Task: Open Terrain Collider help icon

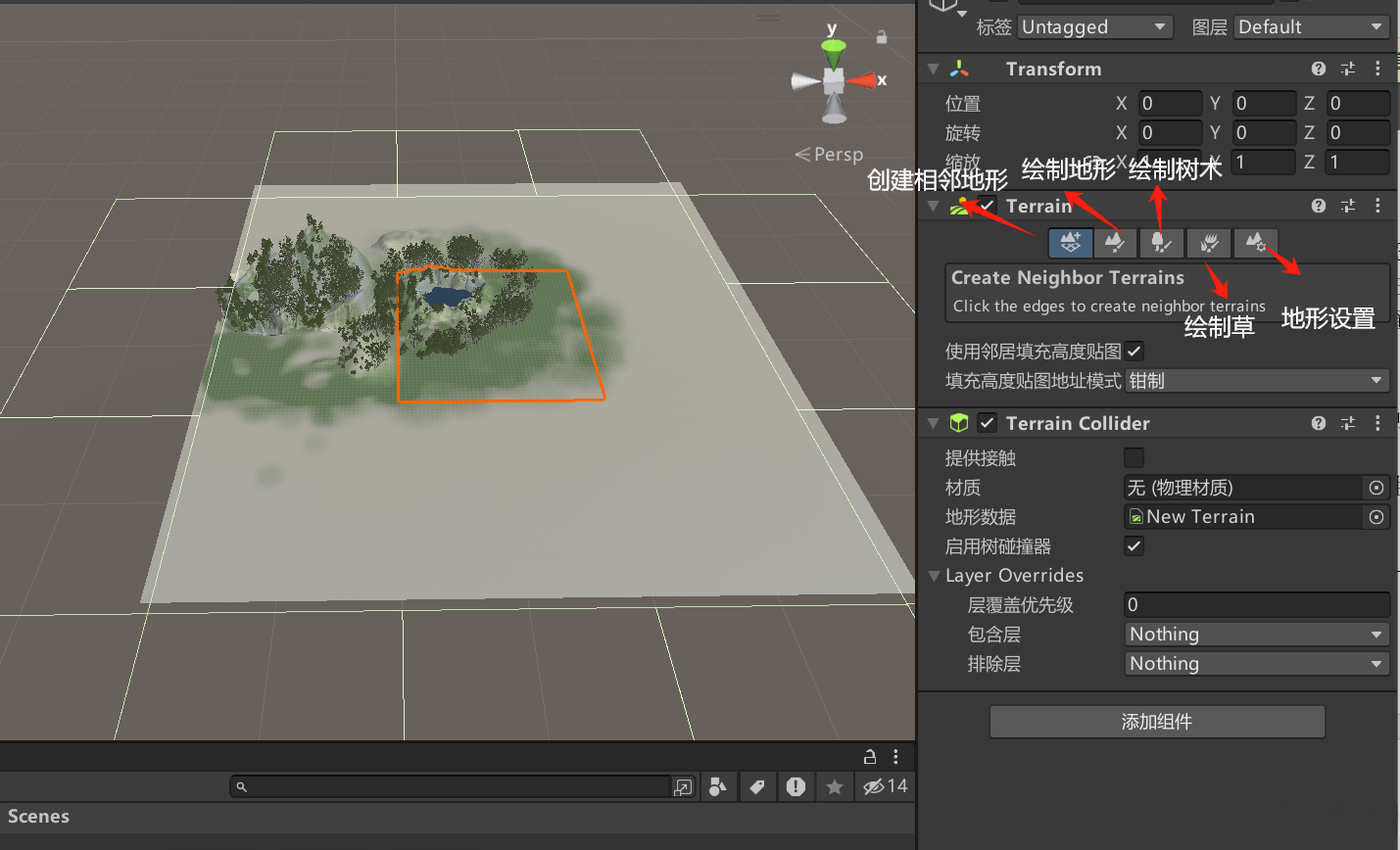Action: pos(1319,423)
